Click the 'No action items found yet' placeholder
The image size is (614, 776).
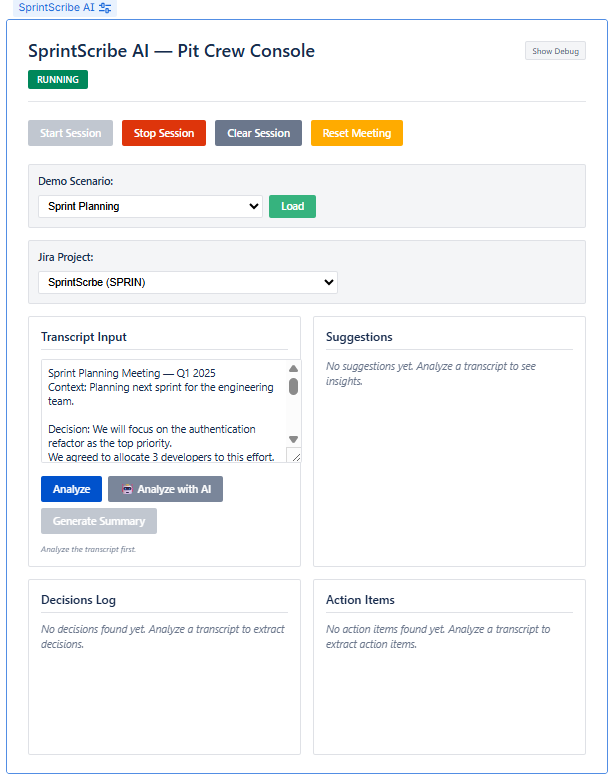[x=438, y=636]
